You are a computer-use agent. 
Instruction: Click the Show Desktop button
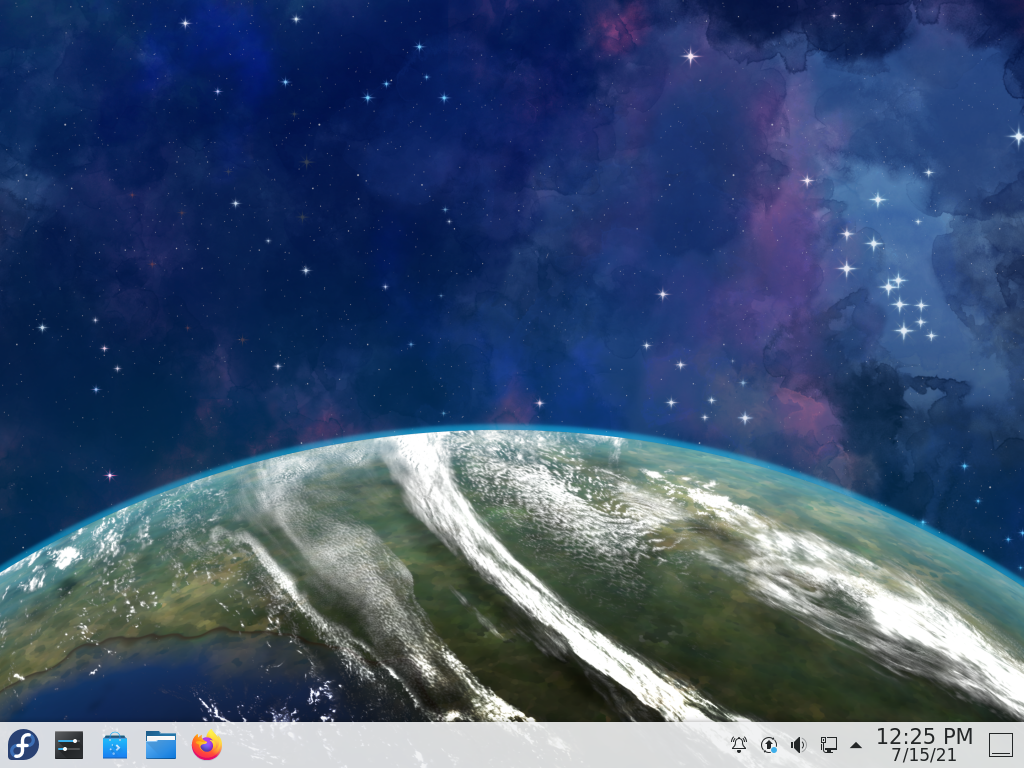point(1000,744)
